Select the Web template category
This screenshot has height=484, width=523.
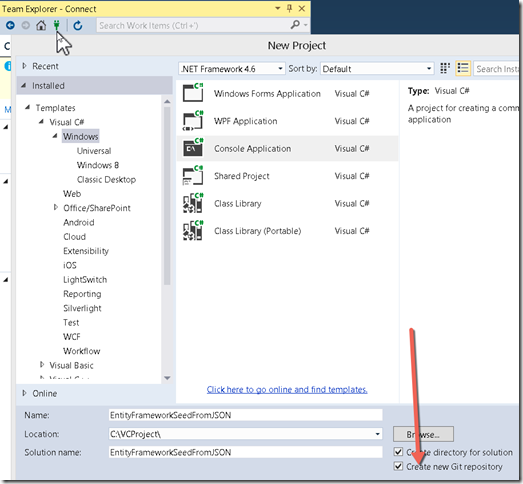coord(72,194)
